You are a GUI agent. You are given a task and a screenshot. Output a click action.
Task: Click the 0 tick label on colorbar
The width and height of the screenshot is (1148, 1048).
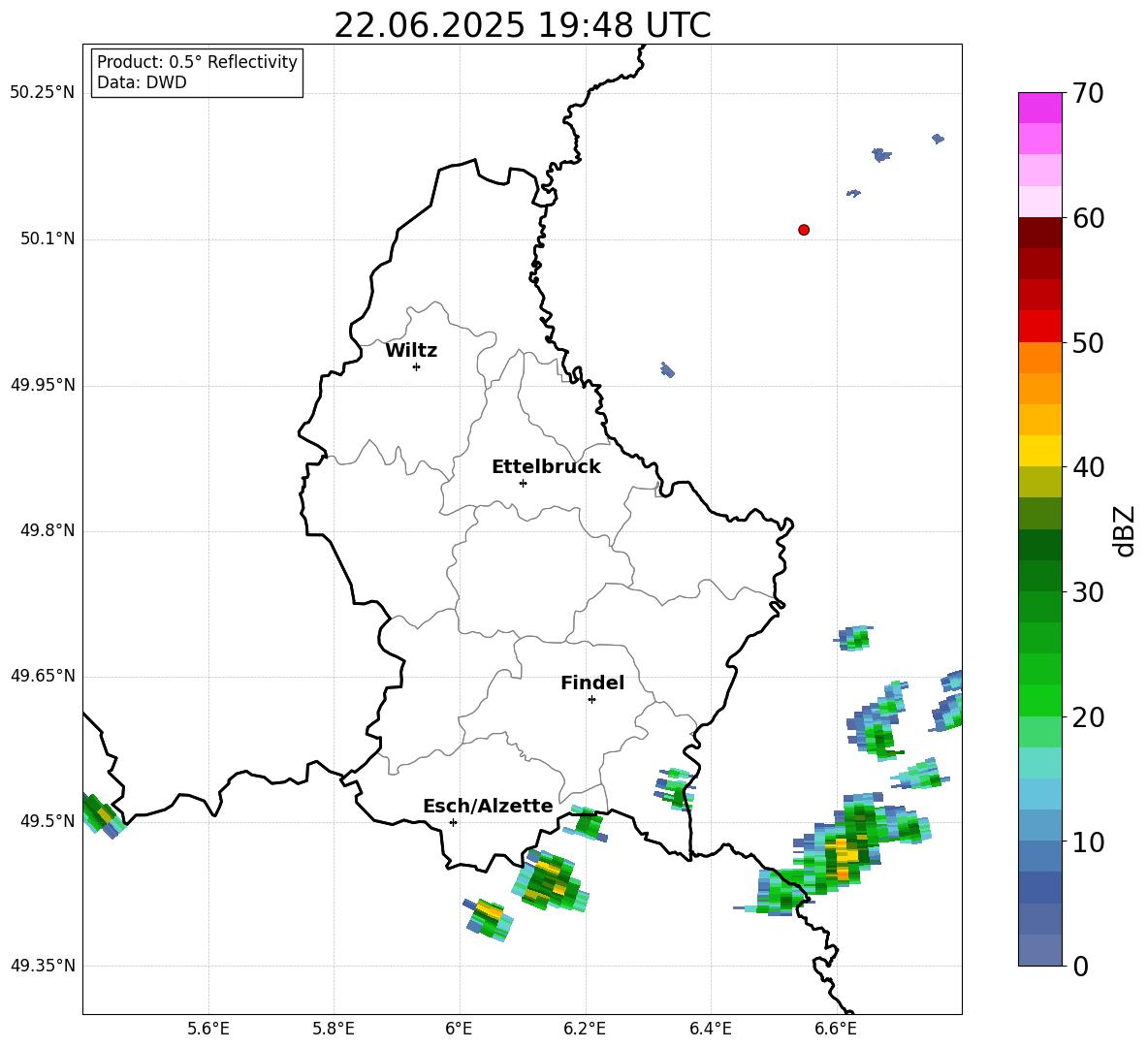pyautogui.click(x=1080, y=966)
